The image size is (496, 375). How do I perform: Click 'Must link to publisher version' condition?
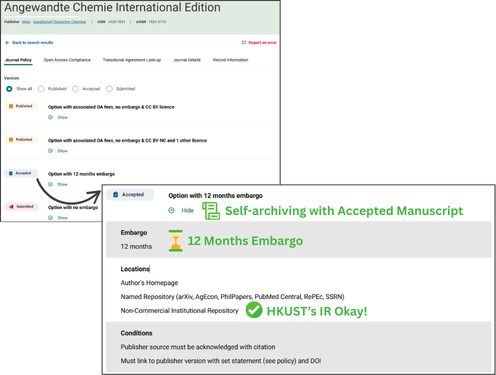[221, 361]
